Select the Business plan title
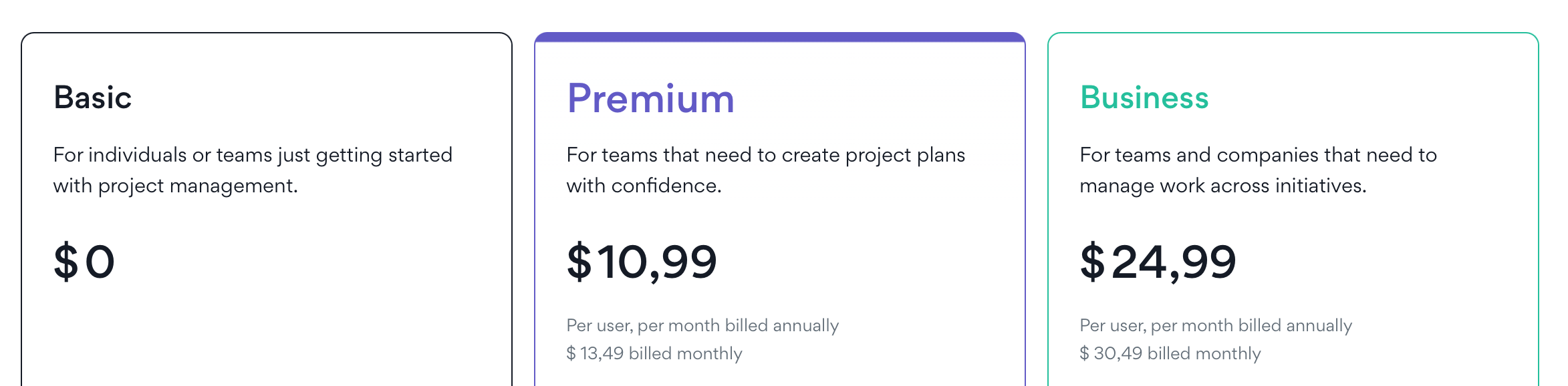The width and height of the screenshot is (1568, 386). [1144, 98]
